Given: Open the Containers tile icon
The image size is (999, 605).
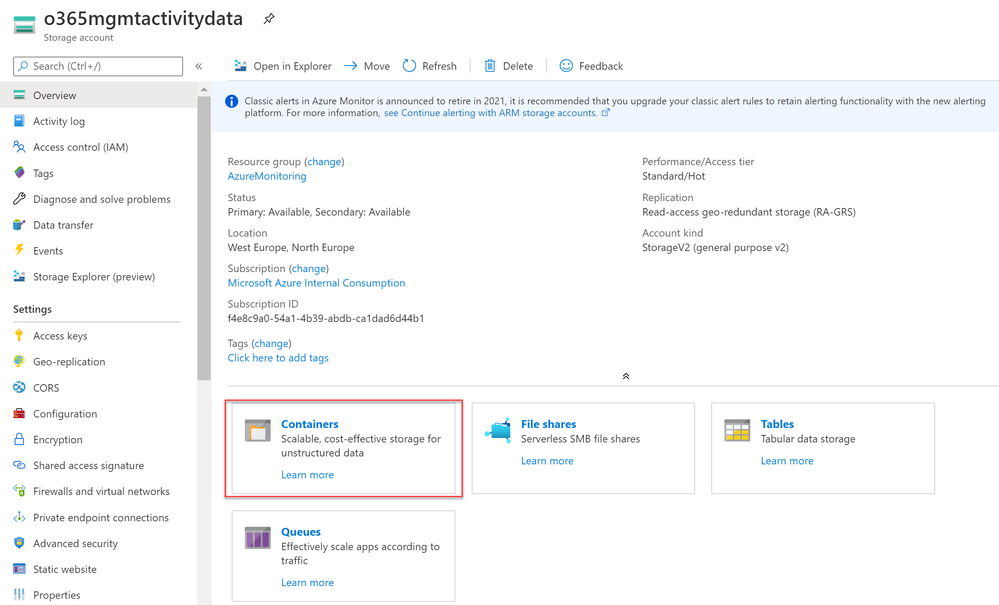Looking at the screenshot, I should pos(258,431).
